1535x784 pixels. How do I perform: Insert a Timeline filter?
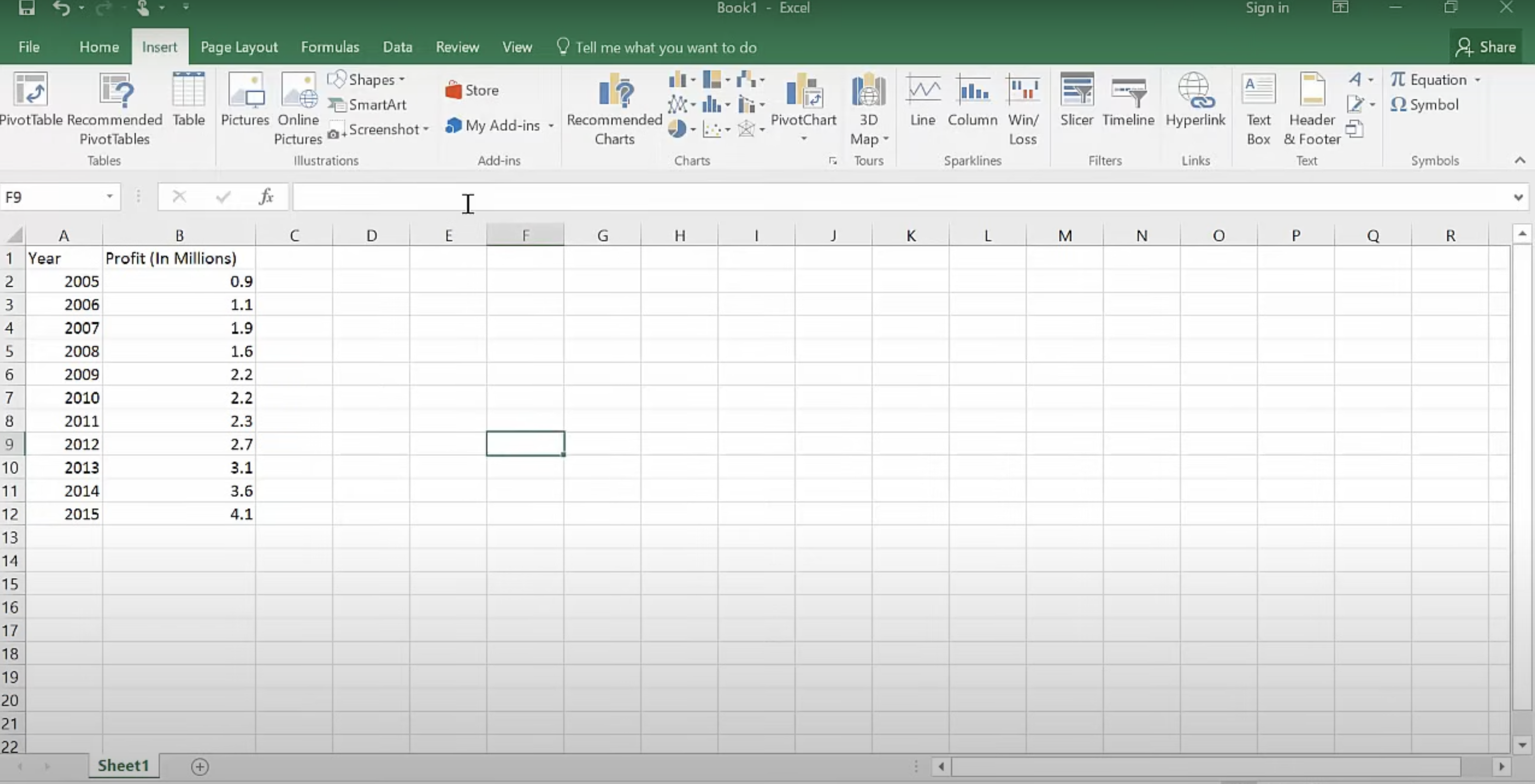point(1128,100)
